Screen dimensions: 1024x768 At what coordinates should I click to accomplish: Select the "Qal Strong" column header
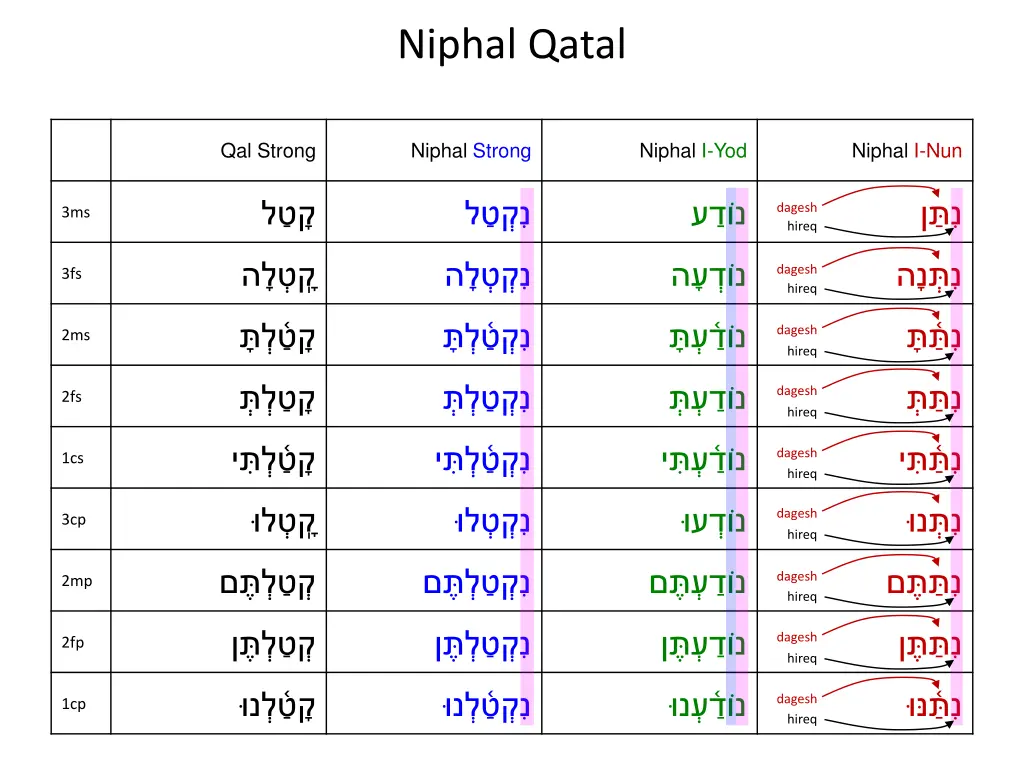click(x=268, y=151)
